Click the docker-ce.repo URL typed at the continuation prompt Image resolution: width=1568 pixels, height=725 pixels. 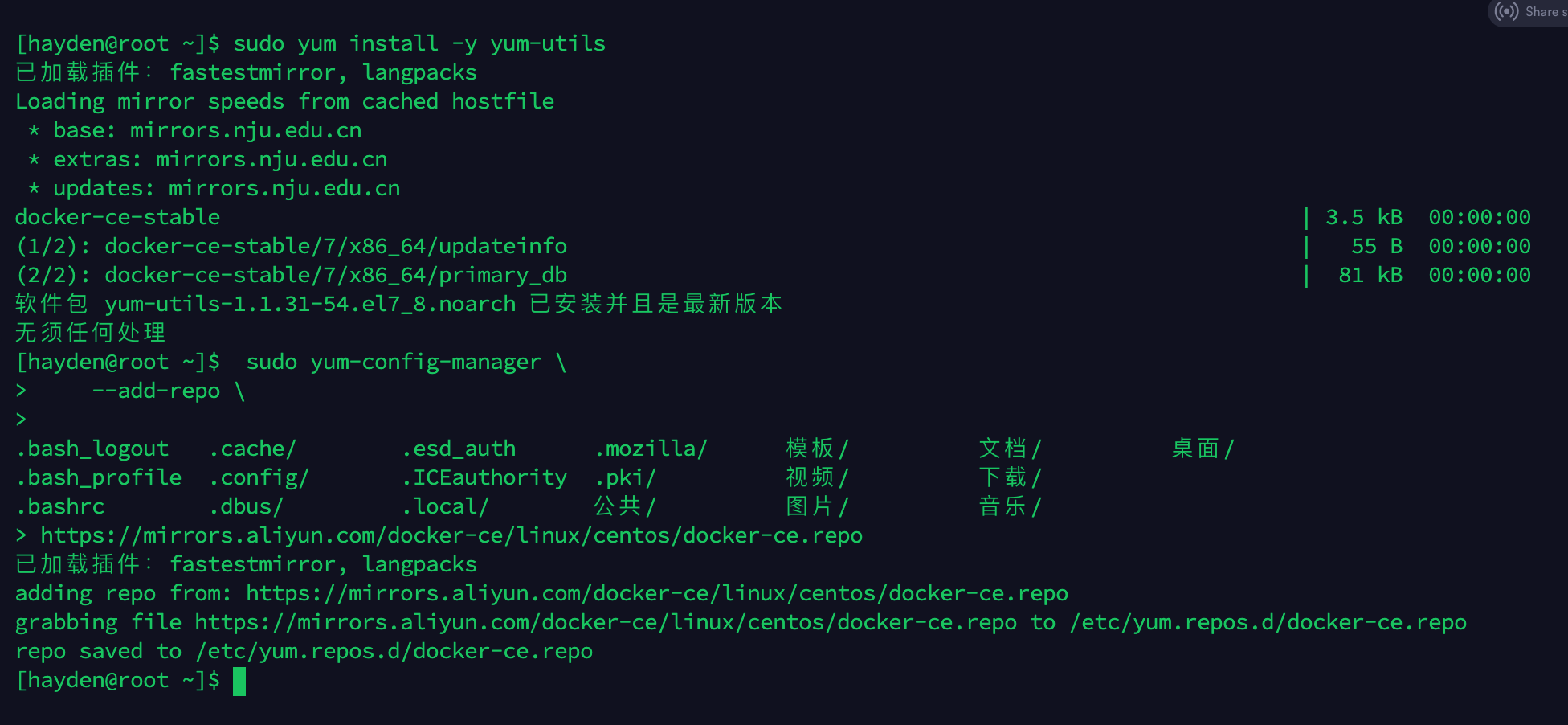click(x=451, y=536)
